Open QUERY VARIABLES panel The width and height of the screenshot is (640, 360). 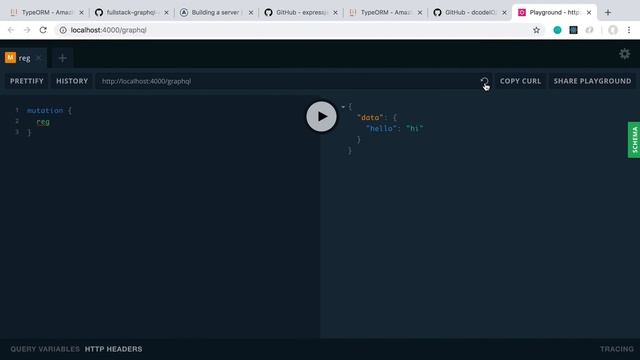pyautogui.click(x=45, y=349)
